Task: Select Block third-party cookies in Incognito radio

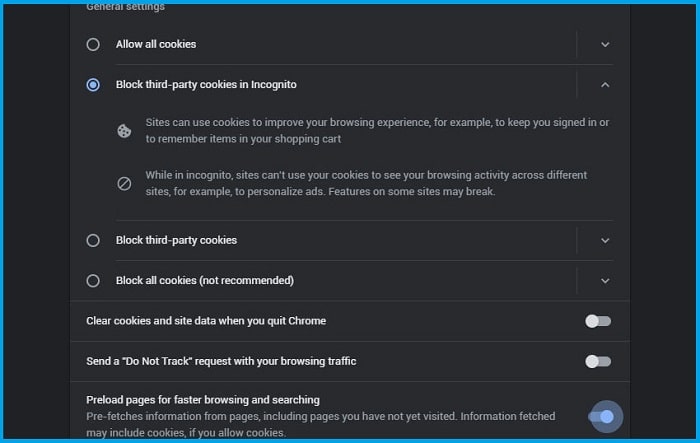Action: pyautogui.click(x=93, y=84)
